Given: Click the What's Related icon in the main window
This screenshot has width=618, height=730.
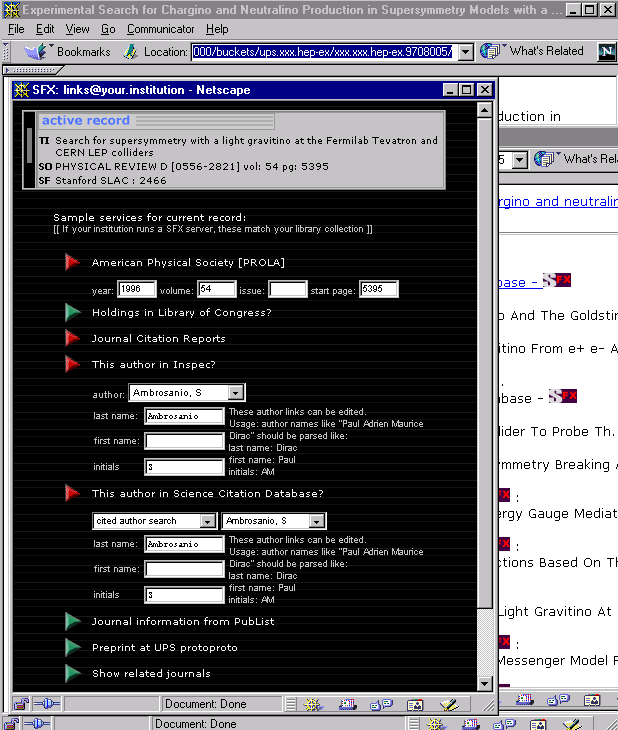Looking at the screenshot, I should (490, 51).
